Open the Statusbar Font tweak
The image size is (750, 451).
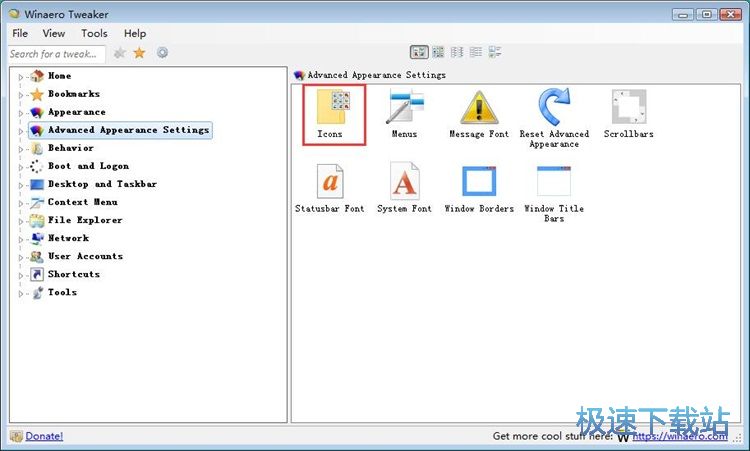(330, 188)
